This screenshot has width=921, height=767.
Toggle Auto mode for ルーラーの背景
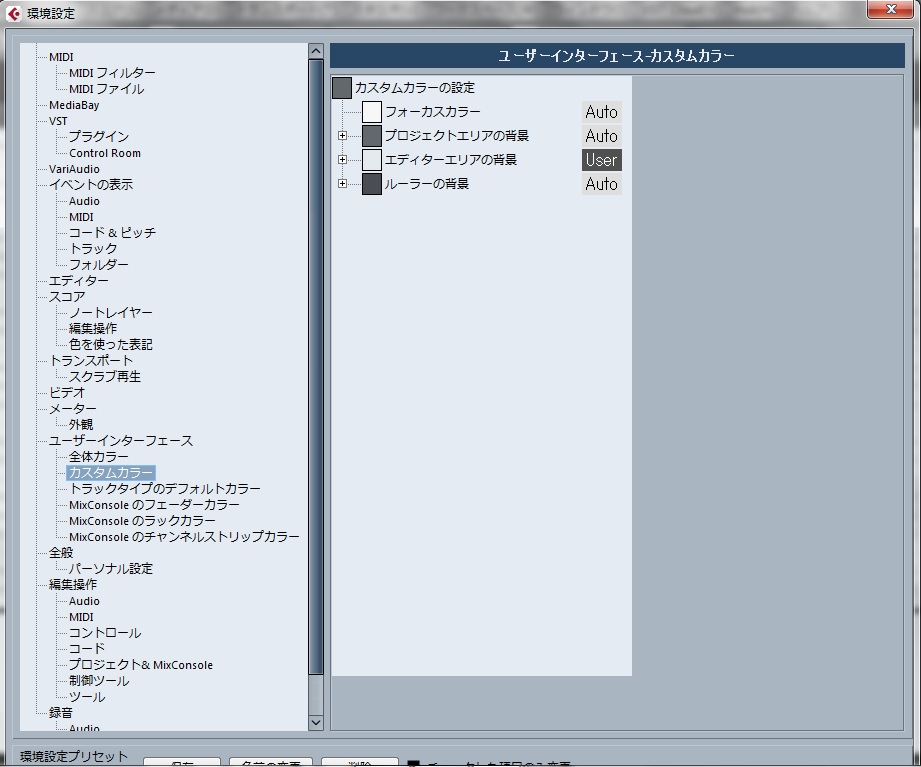pyautogui.click(x=601, y=184)
